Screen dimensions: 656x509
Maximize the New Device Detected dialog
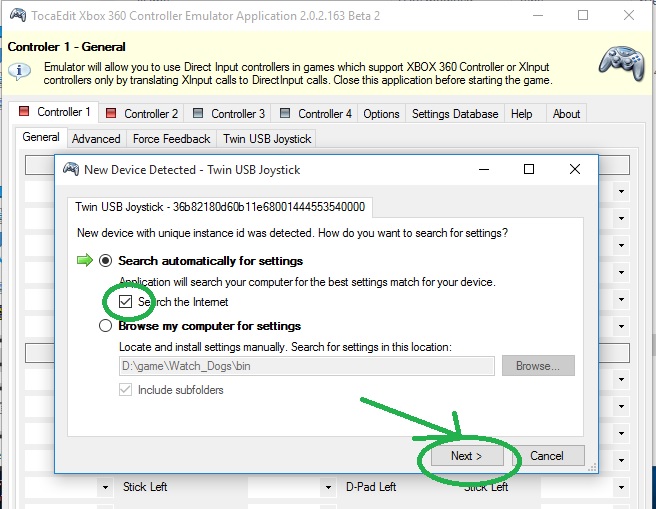(529, 169)
